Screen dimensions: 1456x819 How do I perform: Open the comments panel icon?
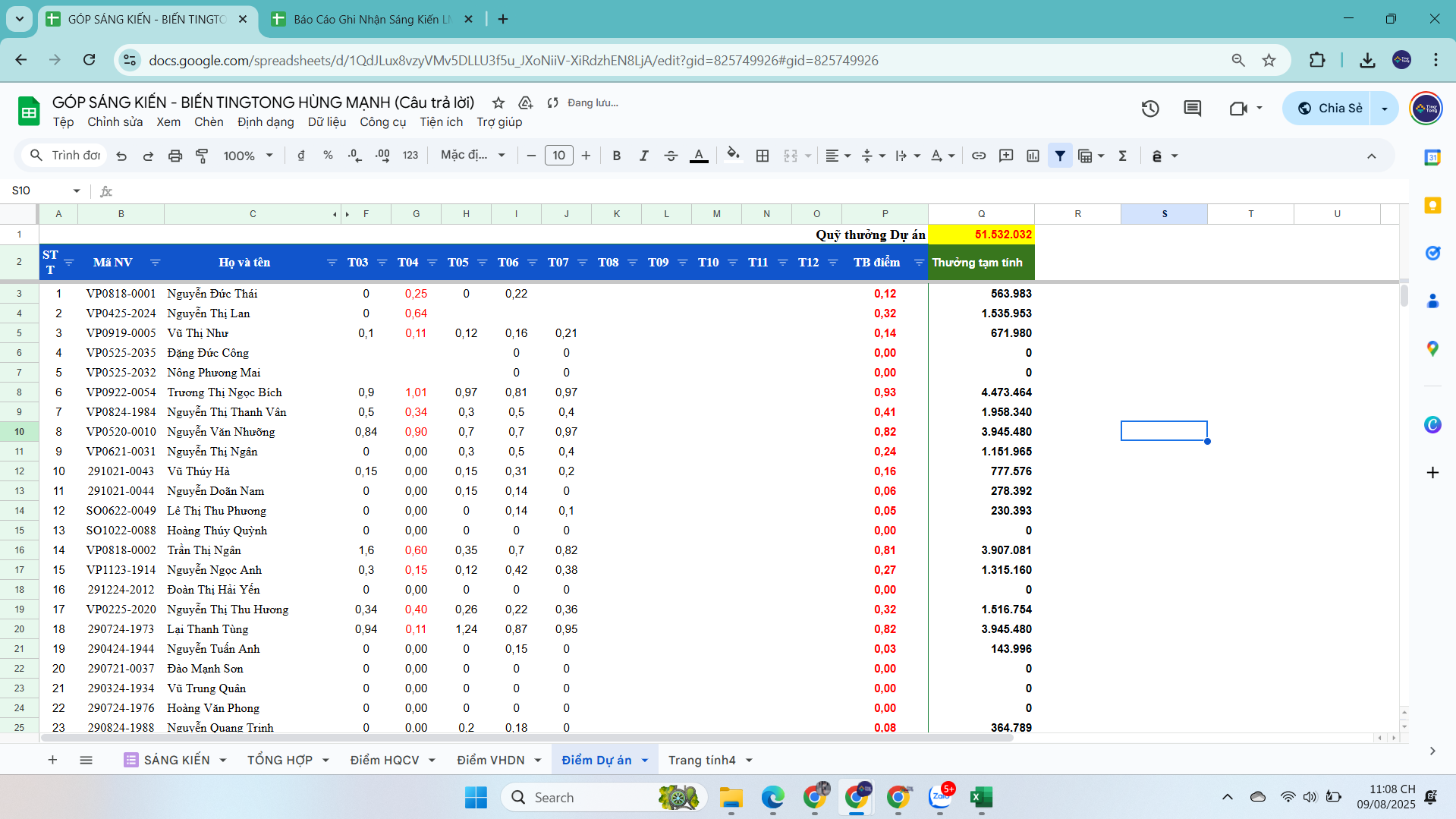coord(1192,109)
